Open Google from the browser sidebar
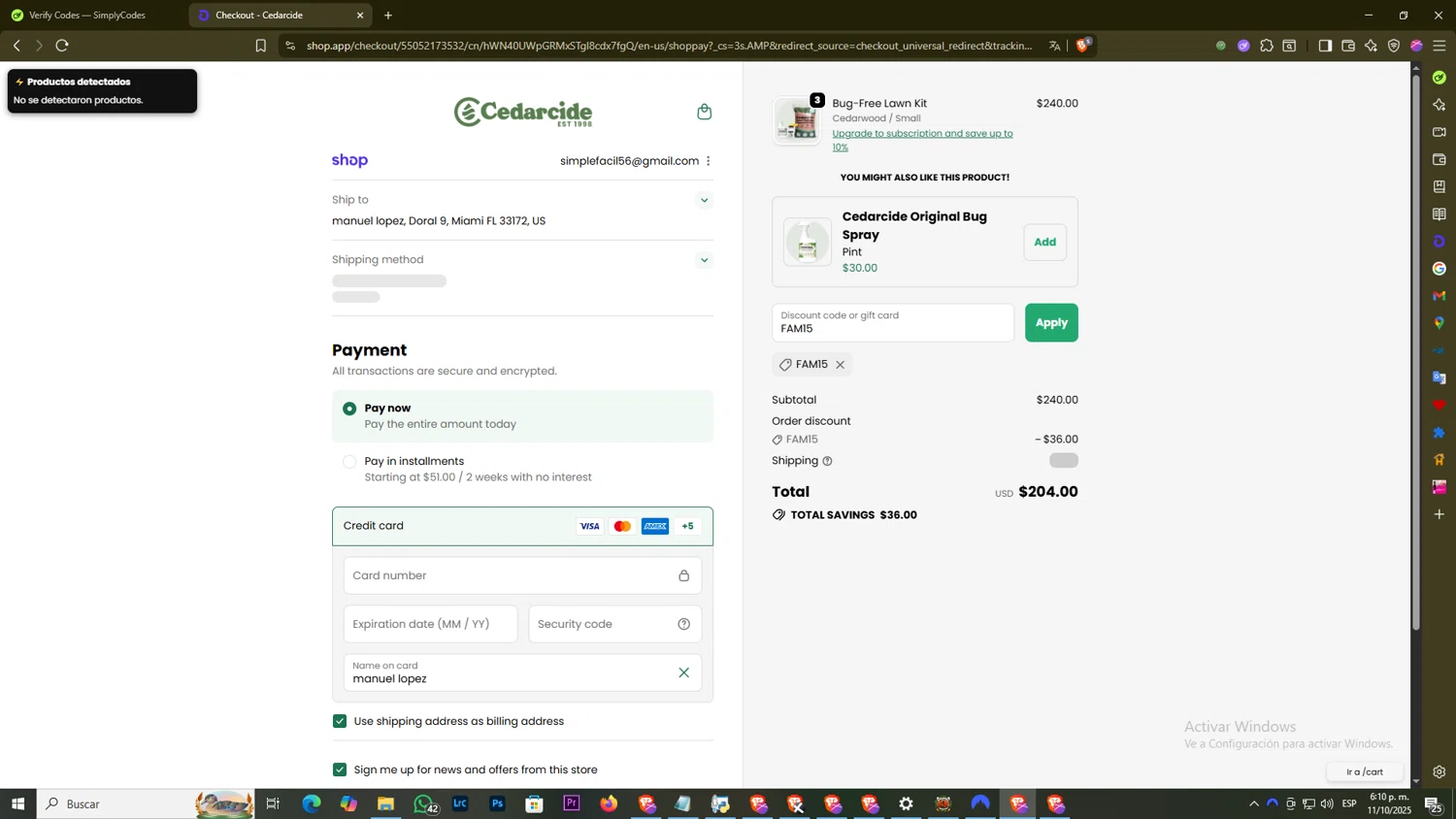1456x819 pixels. (x=1439, y=268)
